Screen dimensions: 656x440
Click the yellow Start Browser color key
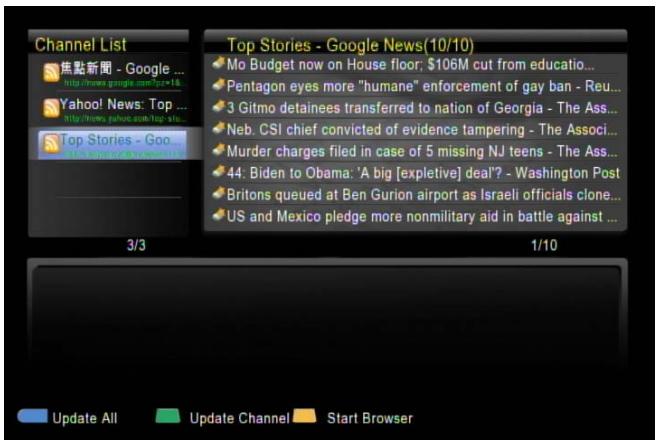305,416
